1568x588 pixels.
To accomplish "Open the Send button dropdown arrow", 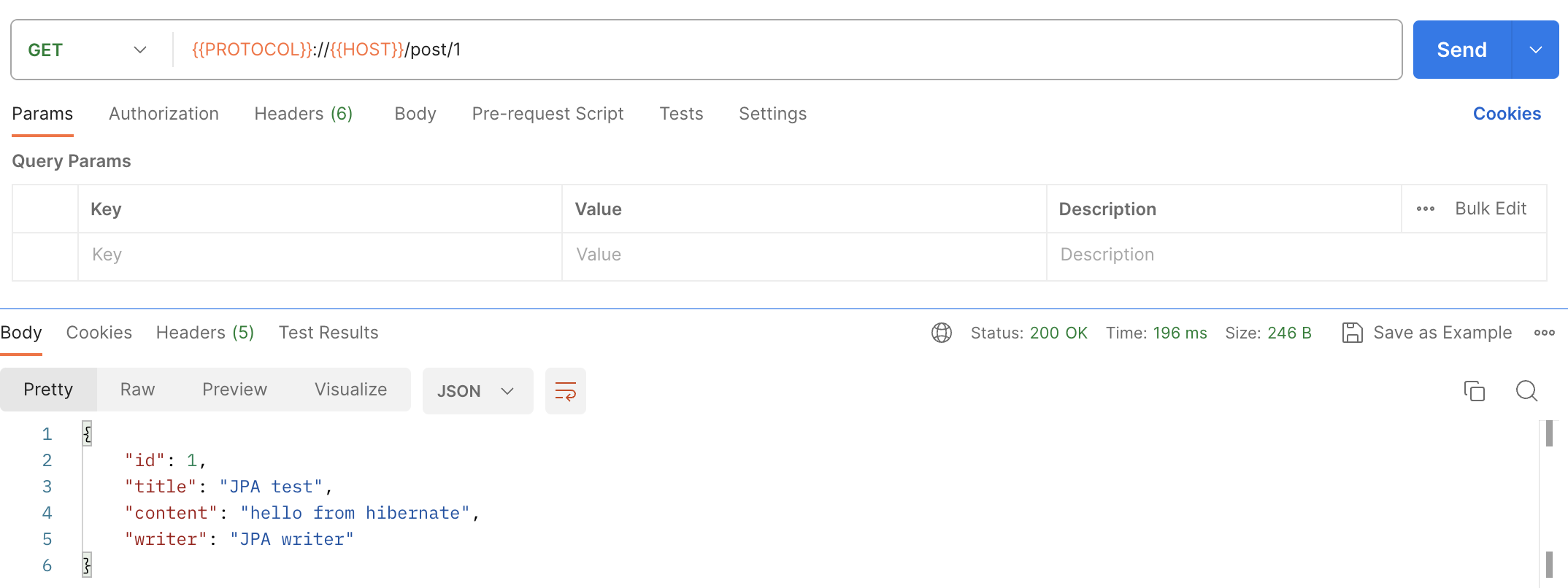I will click(1536, 50).
